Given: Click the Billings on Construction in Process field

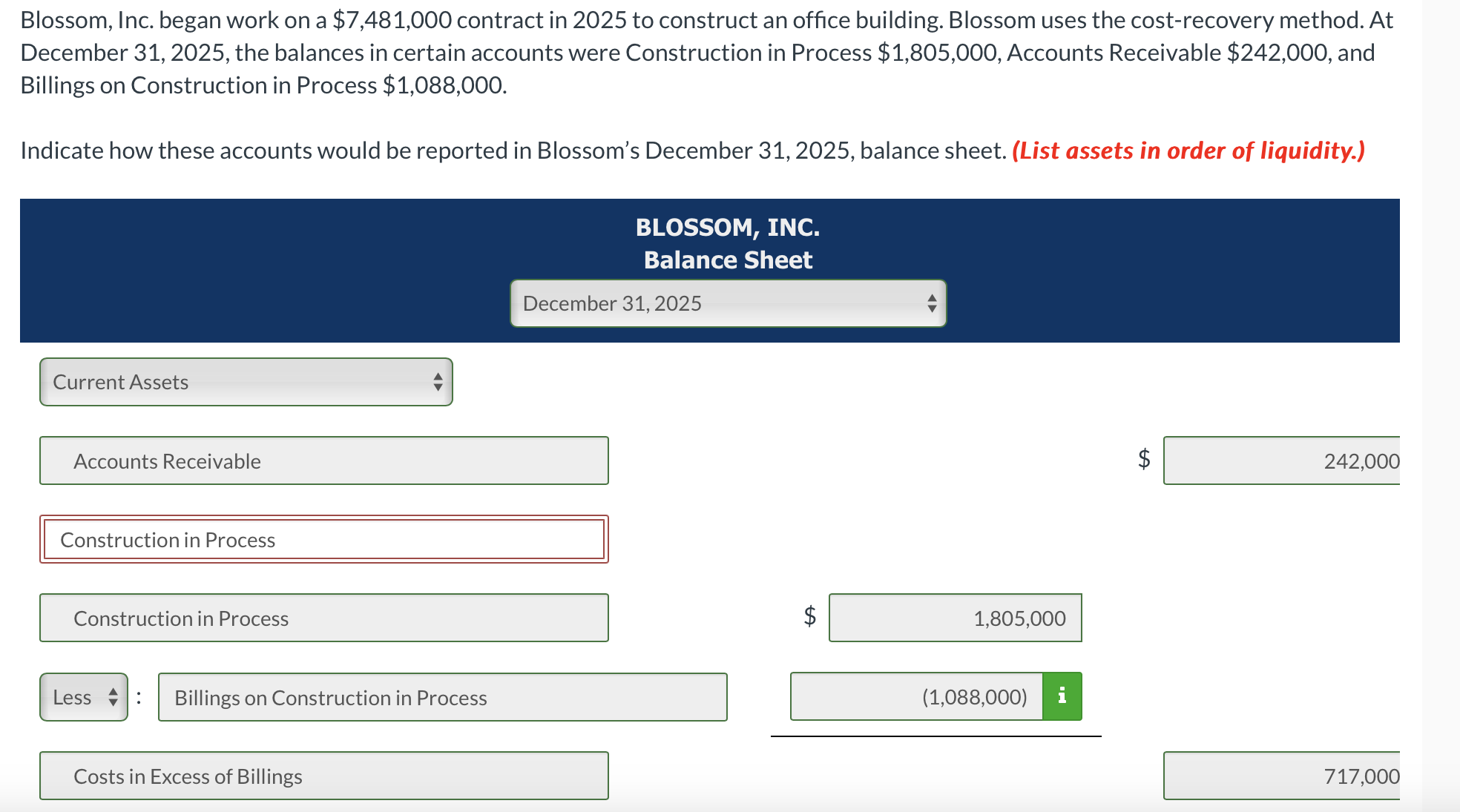Looking at the screenshot, I should tap(441, 697).
